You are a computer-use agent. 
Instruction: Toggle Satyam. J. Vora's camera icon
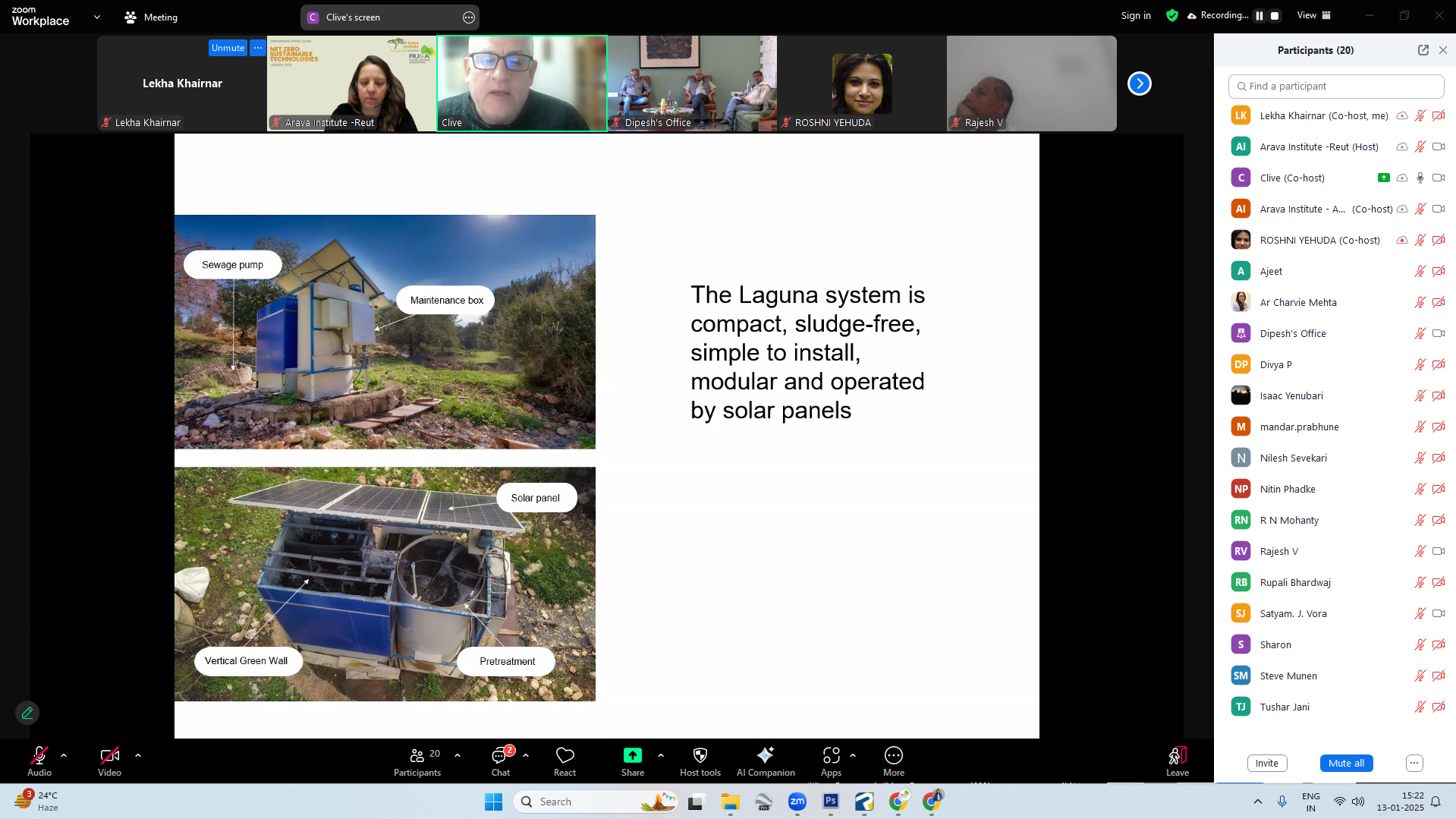click(x=1439, y=613)
